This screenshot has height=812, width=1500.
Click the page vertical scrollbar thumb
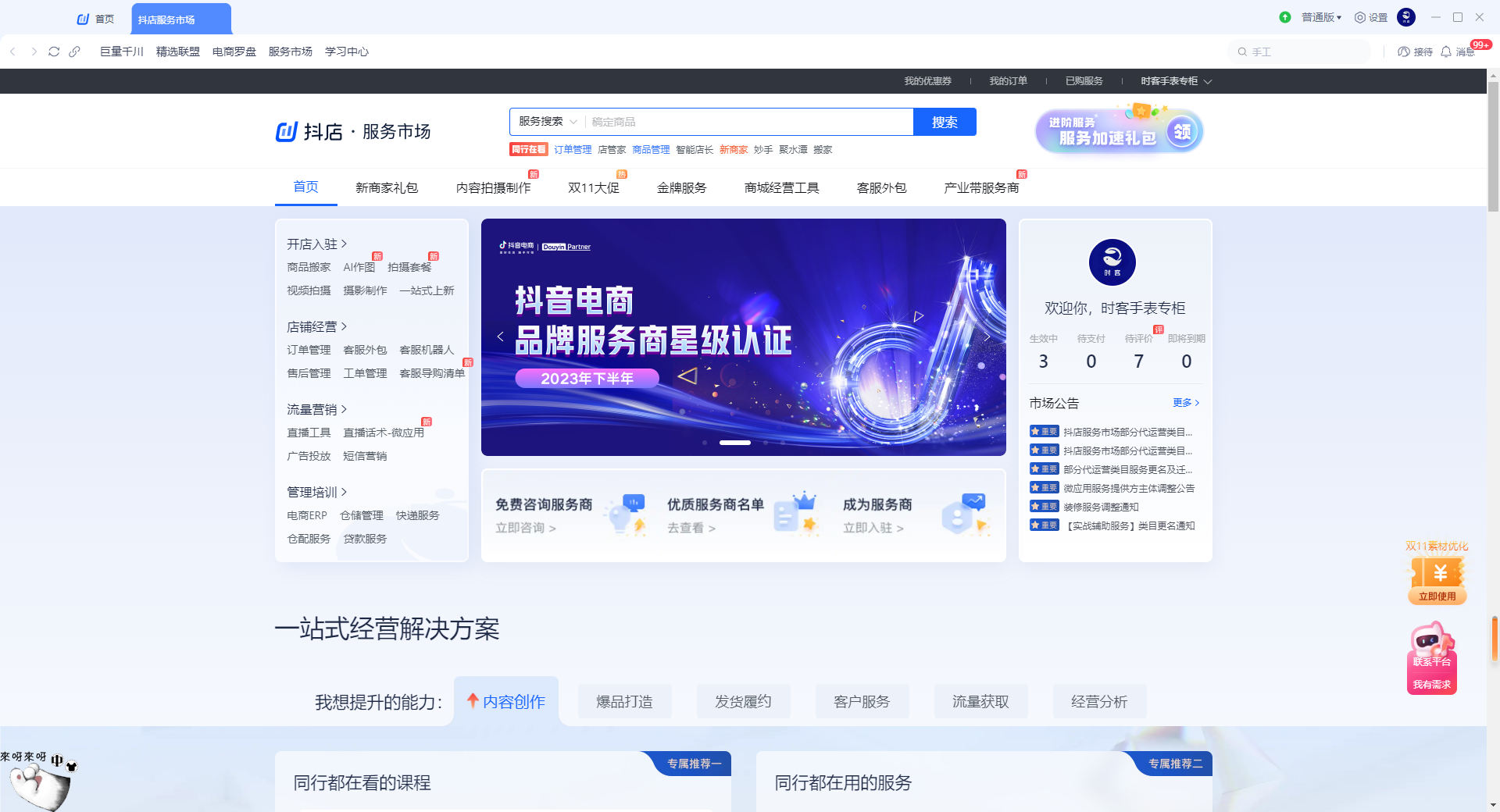(x=1494, y=147)
